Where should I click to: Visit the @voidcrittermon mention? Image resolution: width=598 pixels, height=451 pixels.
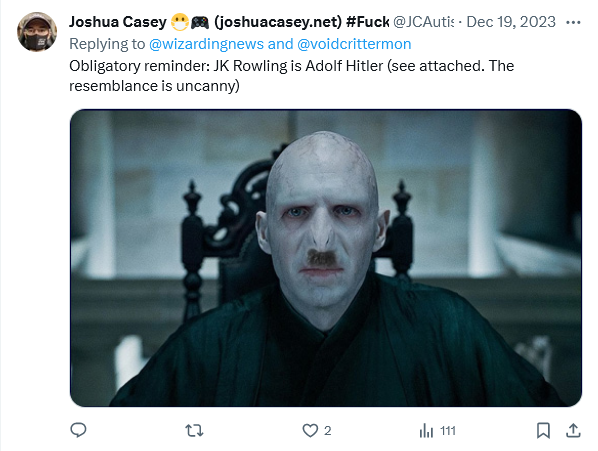(x=354, y=44)
